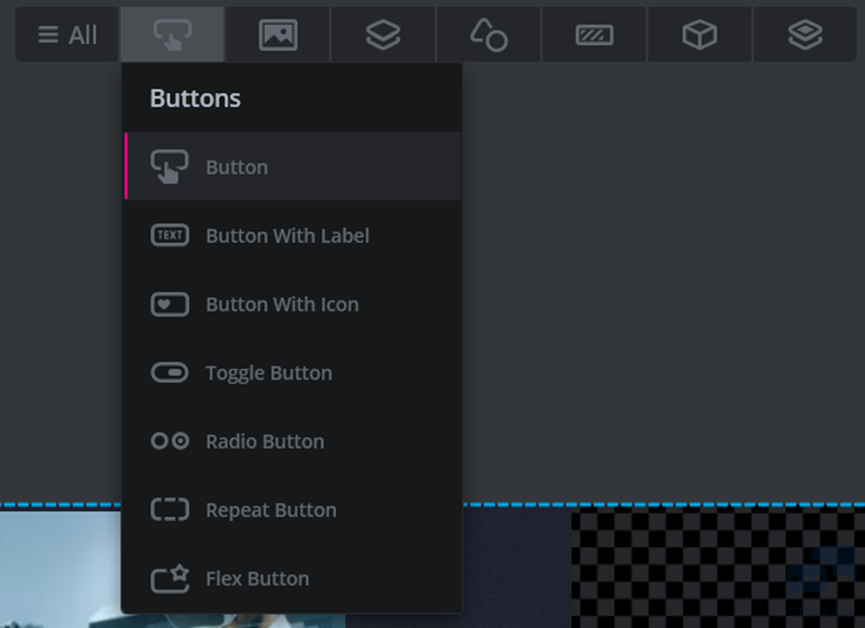Image resolution: width=865 pixels, height=628 pixels.
Task: Select Button With Label entry
Action: 293,235
